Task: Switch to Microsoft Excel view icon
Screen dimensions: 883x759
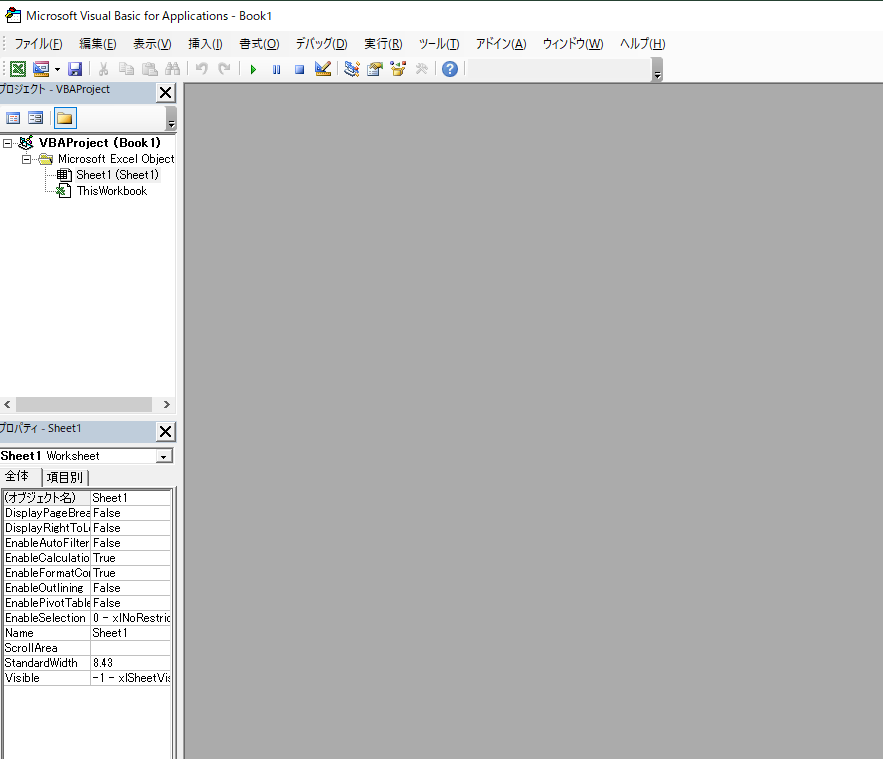Action: (18, 69)
